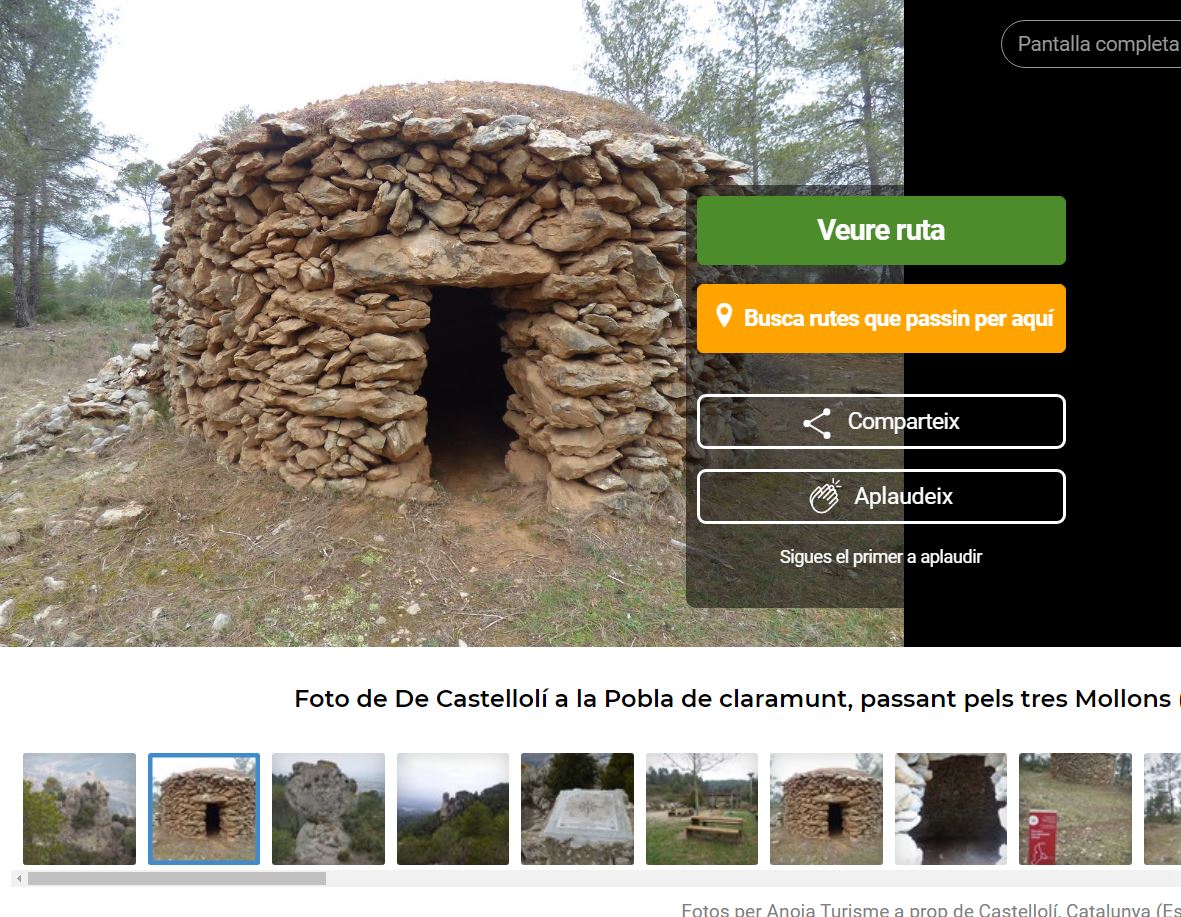Click Busca rutes que passin per aquí
1181x917 pixels.
tap(880, 318)
